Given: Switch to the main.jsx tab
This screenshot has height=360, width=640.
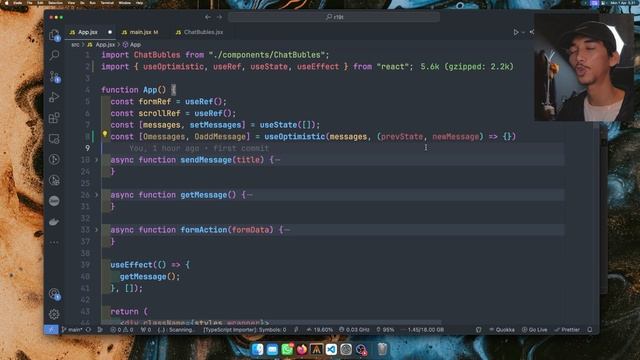Looking at the screenshot, I should pos(140,32).
